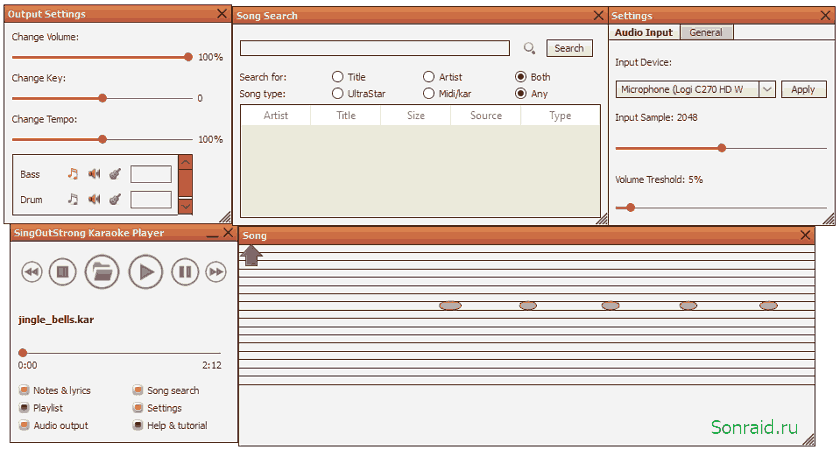Screen dimensions: 840x450
Task: Sort results by Type column
Action: pos(560,115)
